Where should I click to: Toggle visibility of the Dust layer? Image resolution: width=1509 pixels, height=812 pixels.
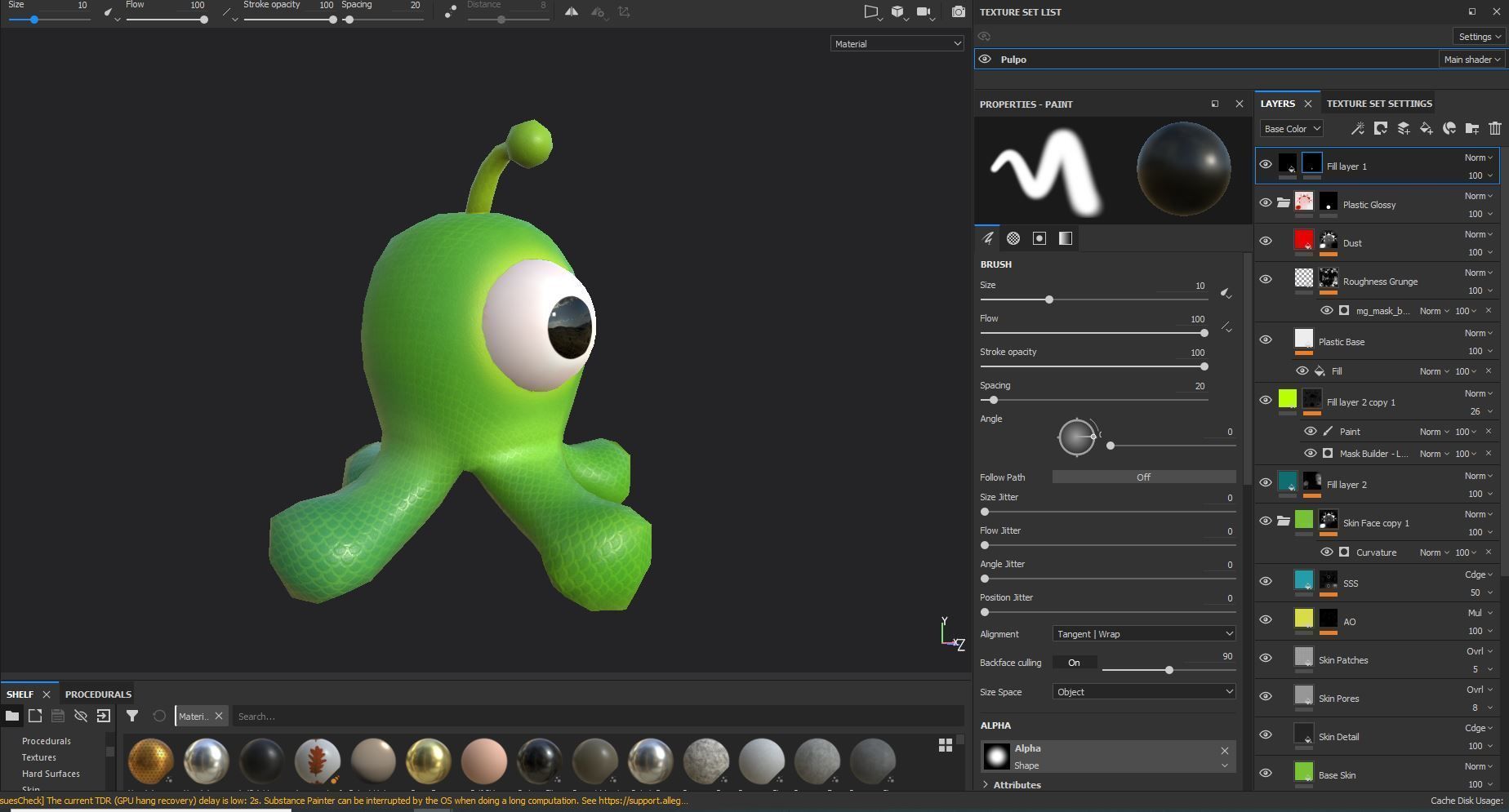click(1266, 242)
